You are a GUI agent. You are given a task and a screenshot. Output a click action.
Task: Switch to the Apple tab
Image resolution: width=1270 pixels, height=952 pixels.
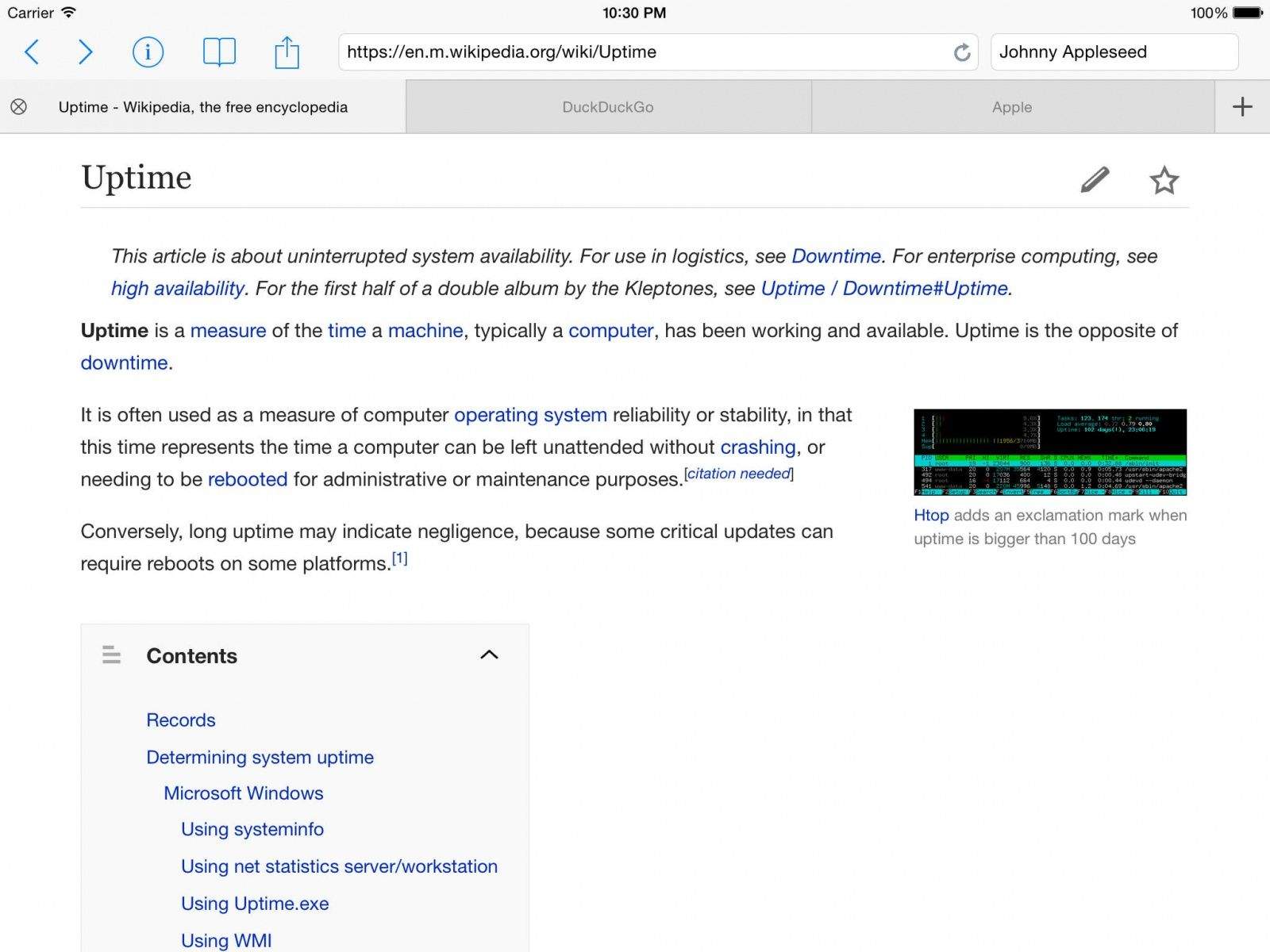coord(1012,107)
